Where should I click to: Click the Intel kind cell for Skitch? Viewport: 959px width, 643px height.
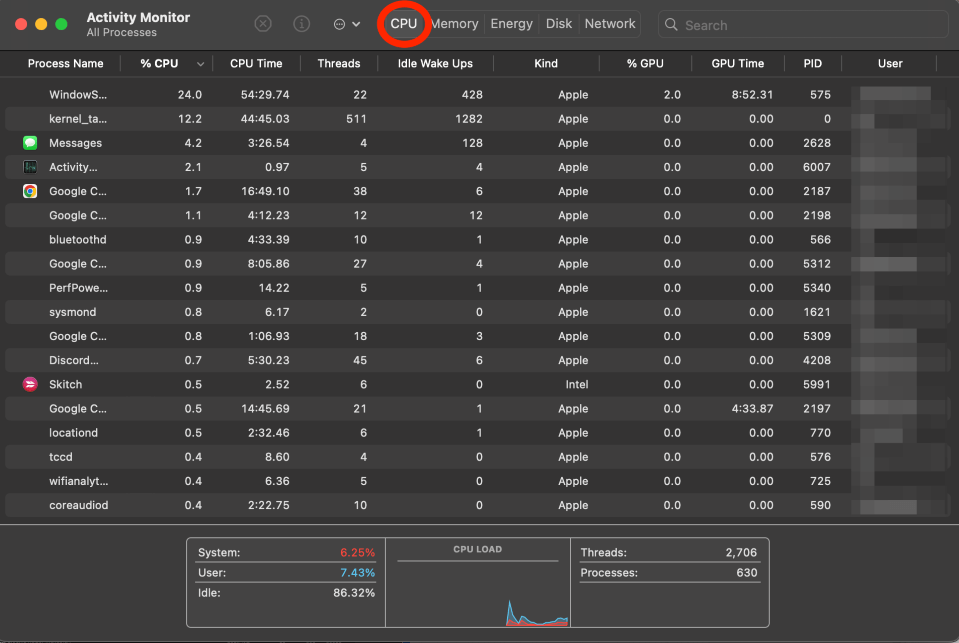(x=577, y=384)
